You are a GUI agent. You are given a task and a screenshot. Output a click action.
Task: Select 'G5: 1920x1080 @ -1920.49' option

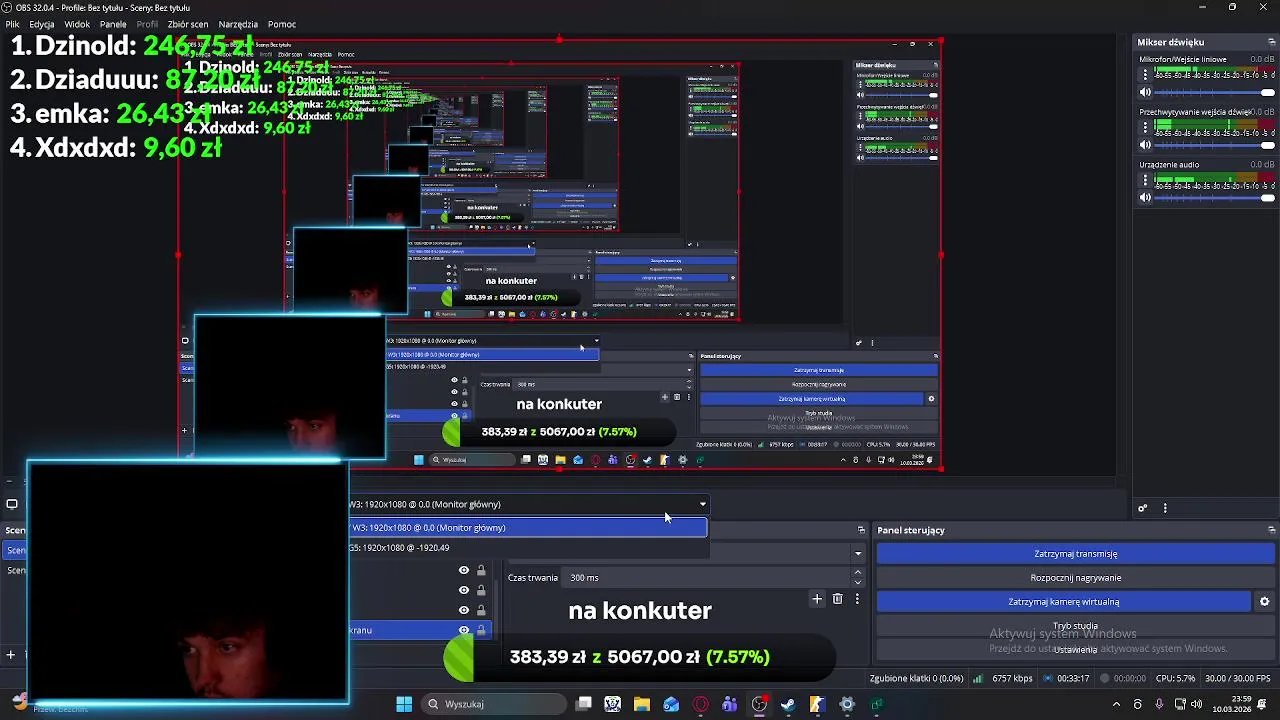pos(528,547)
